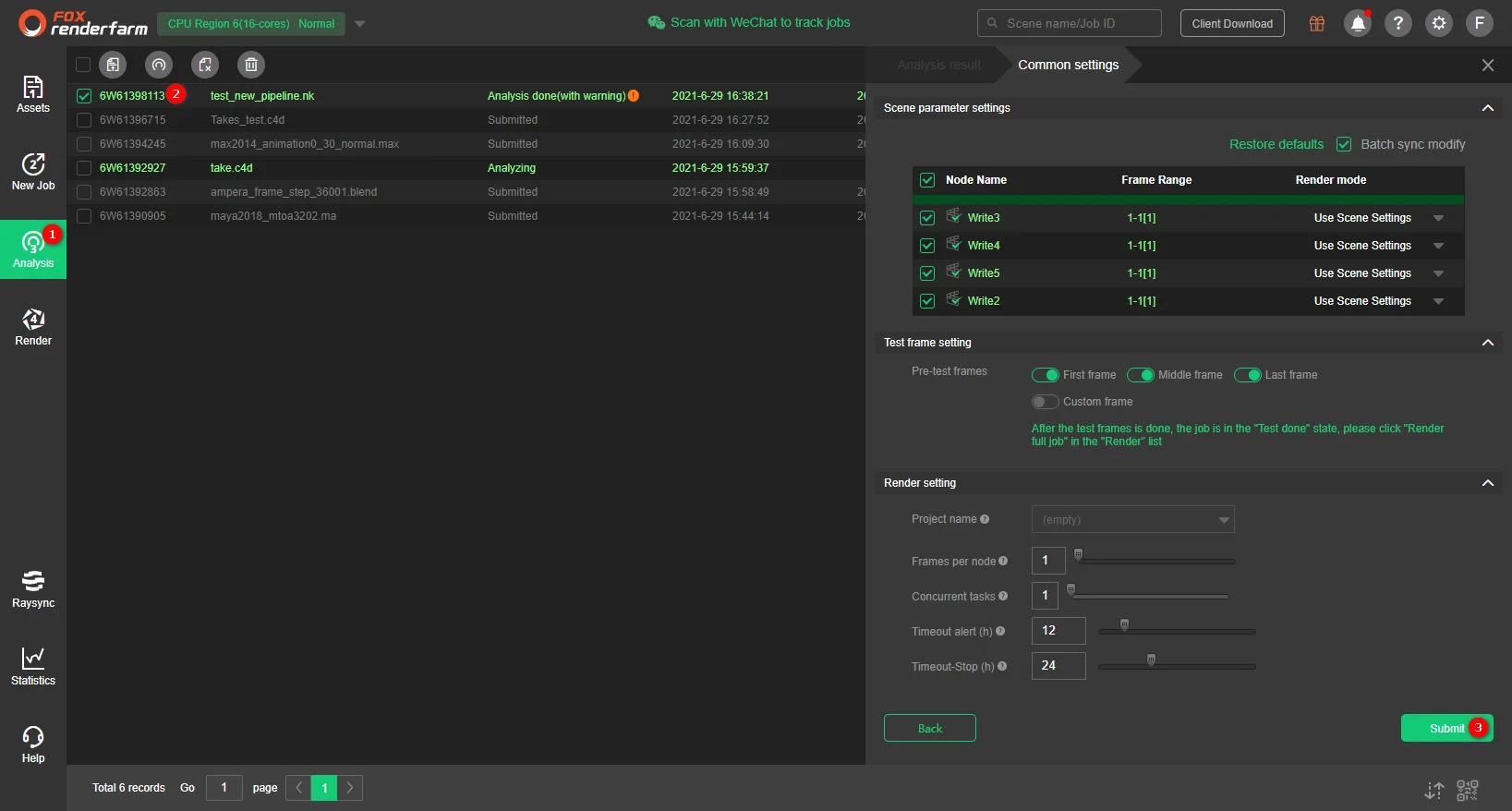The height and width of the screenshot is (811, 1512).
Task: Click the Back button
Action: click(930, 728)
